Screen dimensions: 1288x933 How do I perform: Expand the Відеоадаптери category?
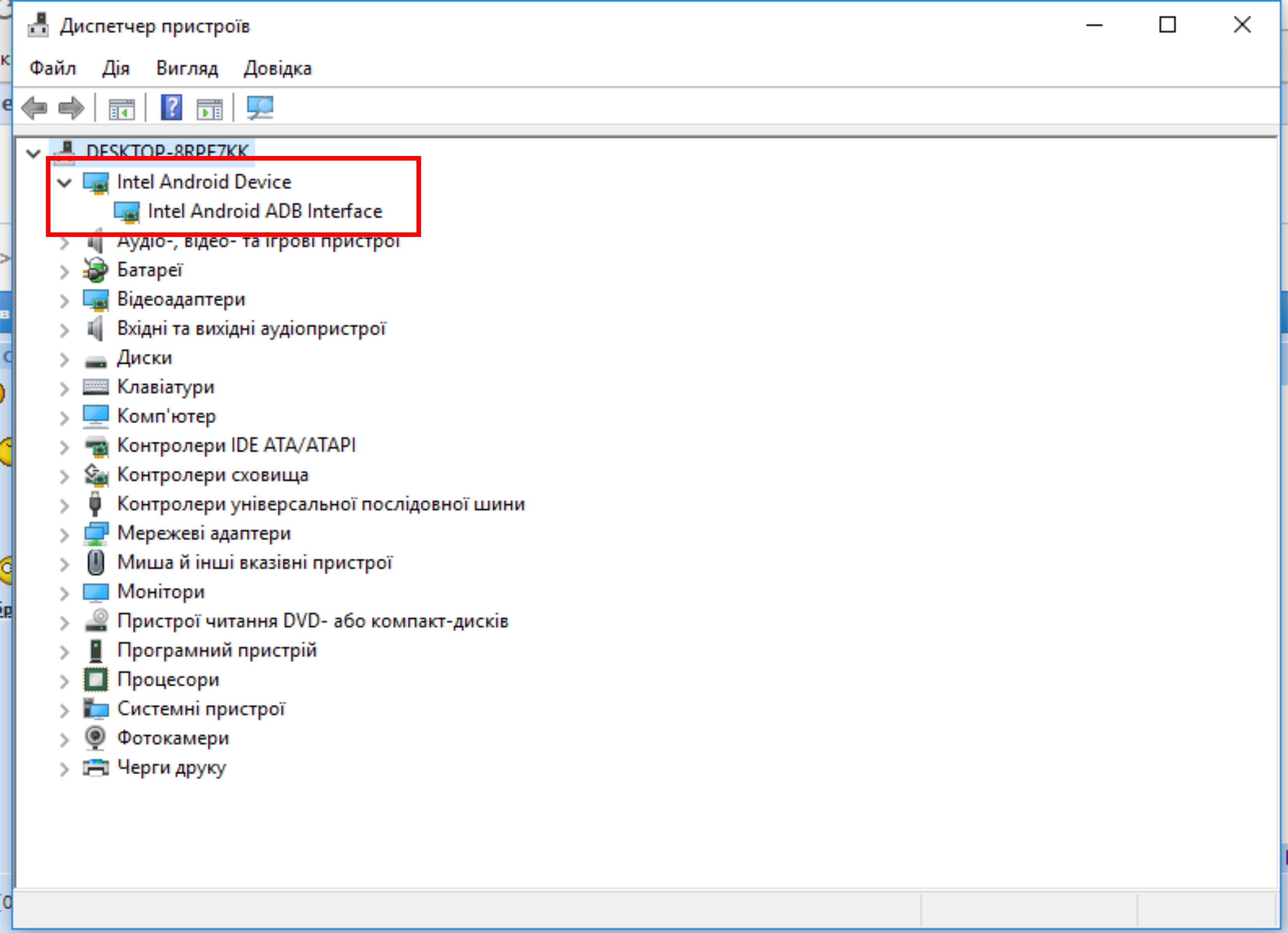(64, 300)
